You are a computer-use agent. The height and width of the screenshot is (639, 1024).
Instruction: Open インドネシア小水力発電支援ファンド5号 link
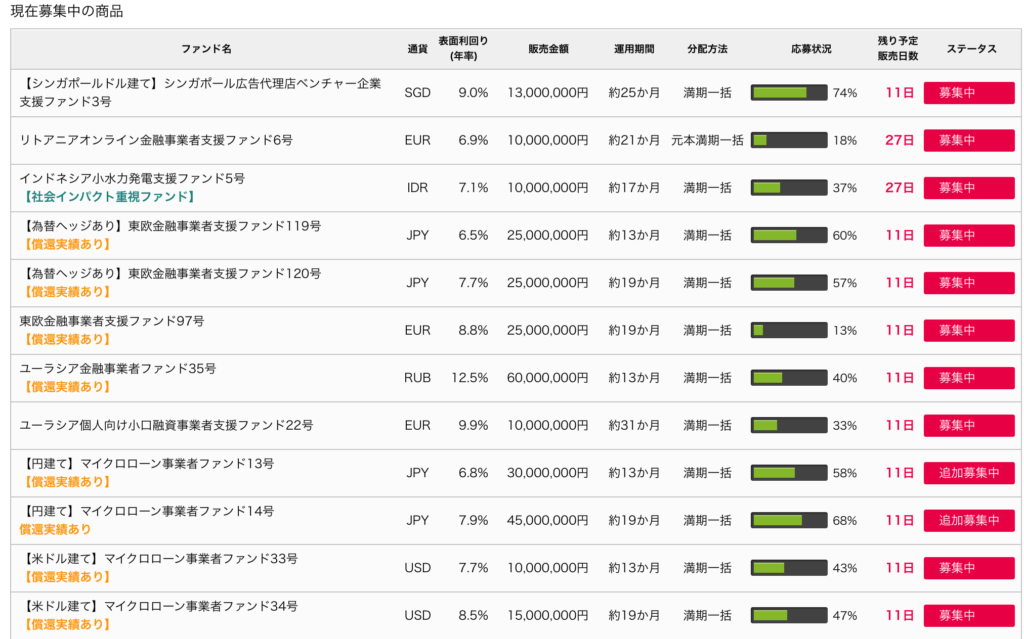click(132, 178)
